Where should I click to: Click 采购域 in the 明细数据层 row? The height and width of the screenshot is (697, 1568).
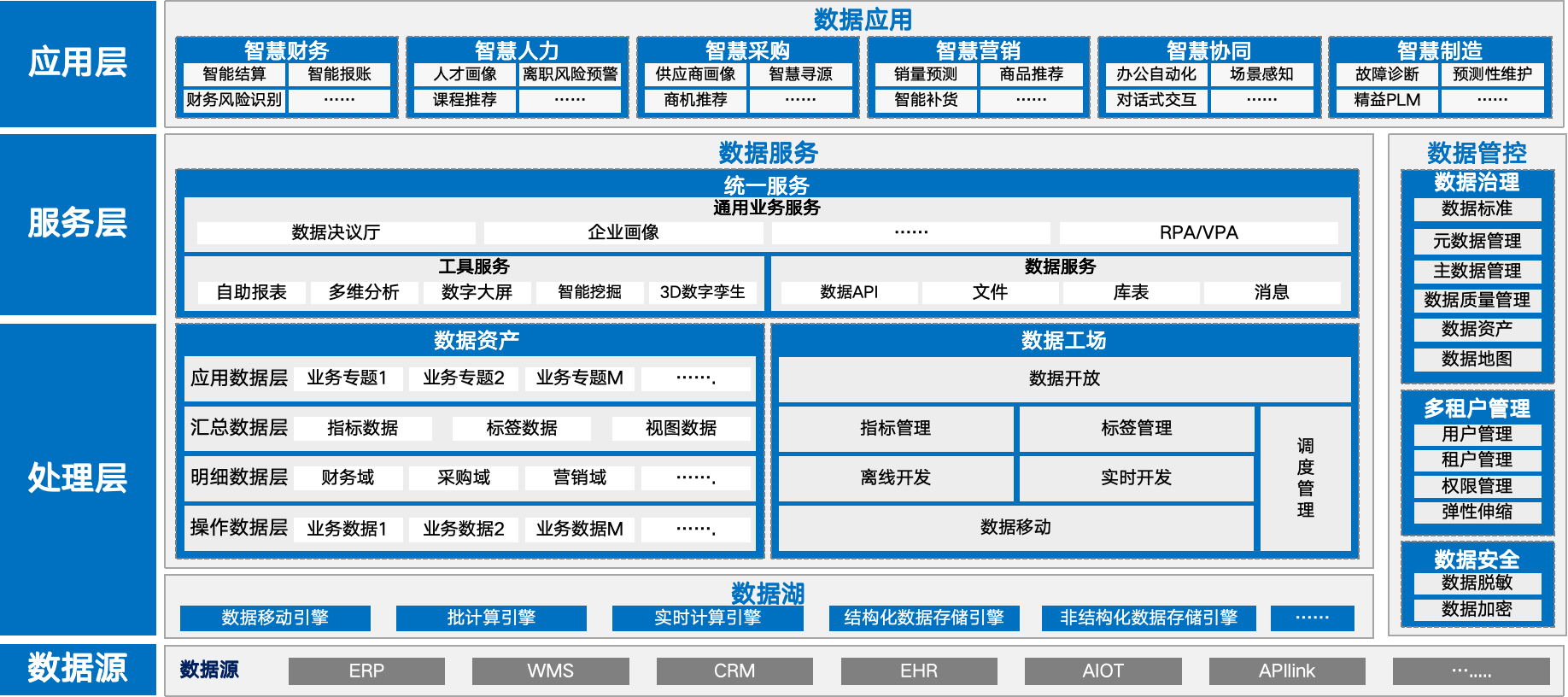pos(463,477)
